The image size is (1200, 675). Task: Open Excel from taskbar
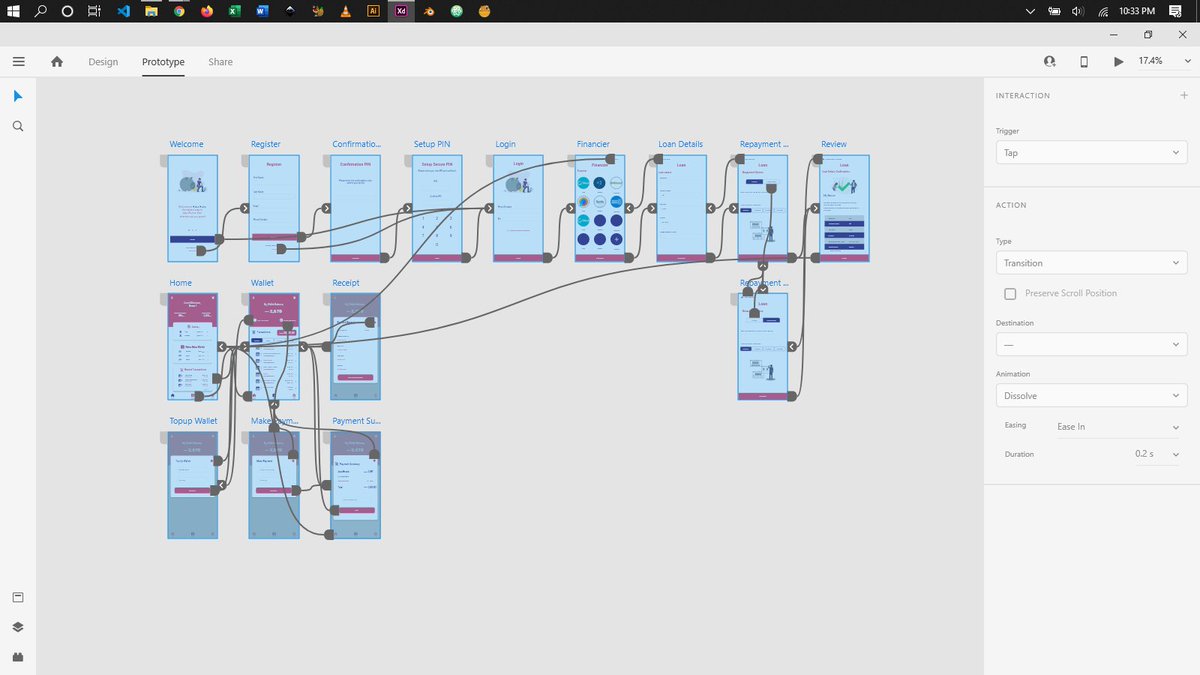234,11
